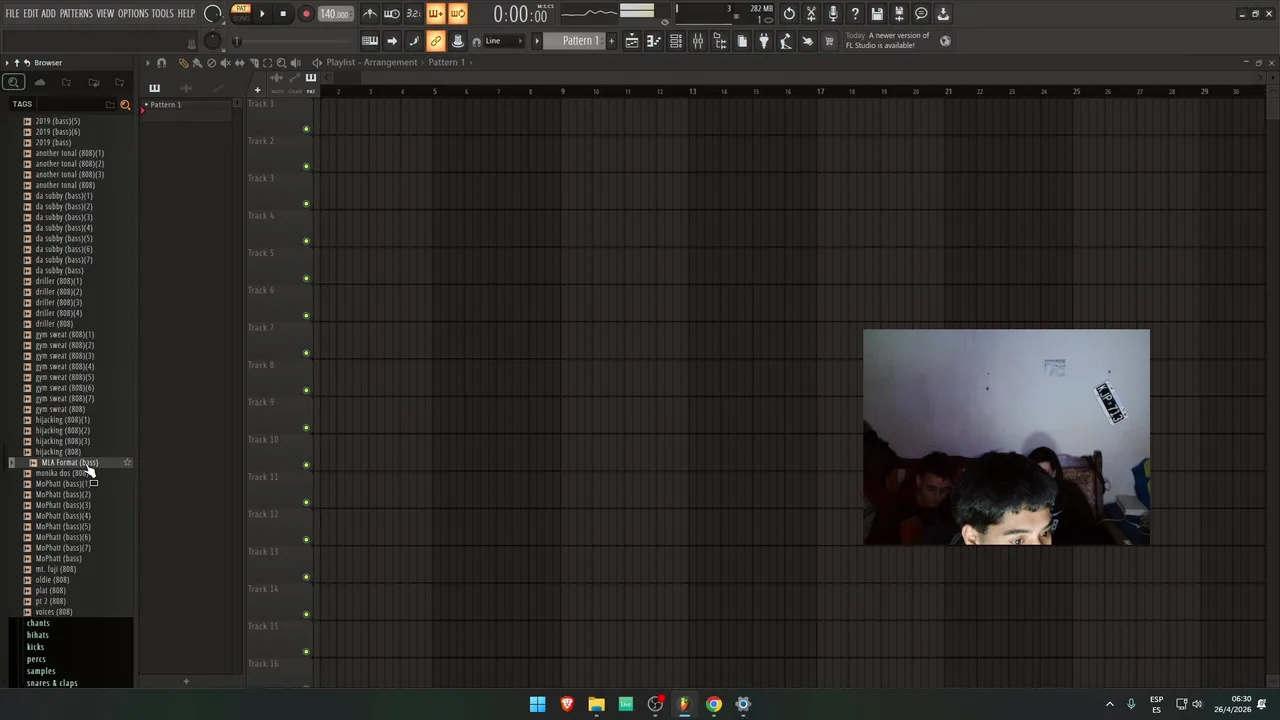Open the export download icon
This screenshot has height=720, width=1280.
coord(943,14)
